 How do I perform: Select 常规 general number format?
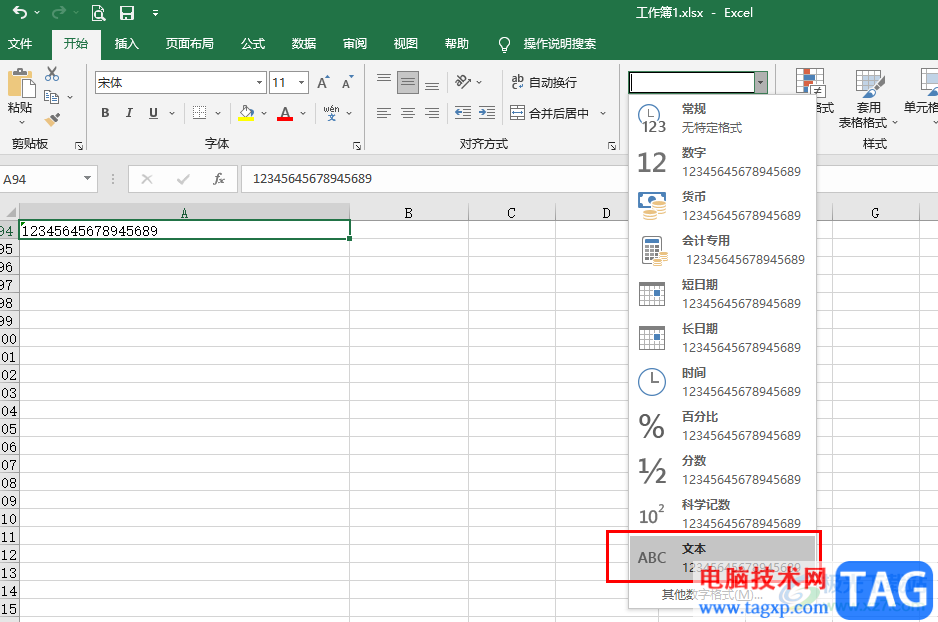click(x=722, y=118)
